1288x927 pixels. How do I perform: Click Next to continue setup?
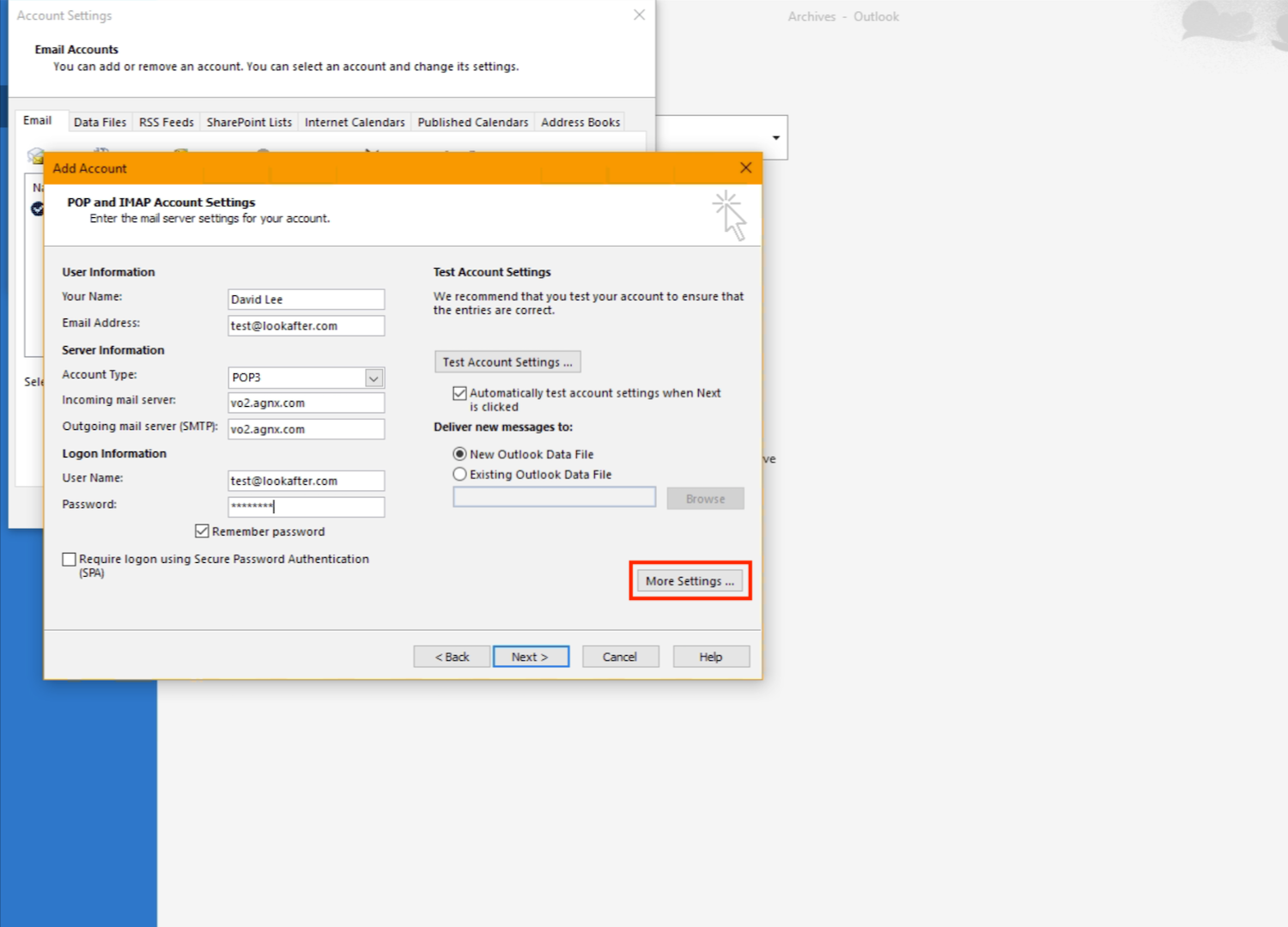[531, 657]
